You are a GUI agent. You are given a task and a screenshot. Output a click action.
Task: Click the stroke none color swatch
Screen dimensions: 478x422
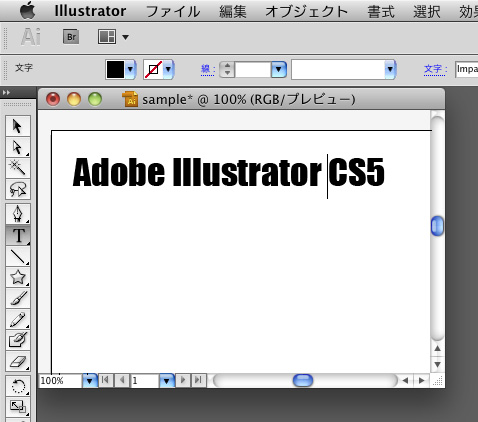click(153, 69)
